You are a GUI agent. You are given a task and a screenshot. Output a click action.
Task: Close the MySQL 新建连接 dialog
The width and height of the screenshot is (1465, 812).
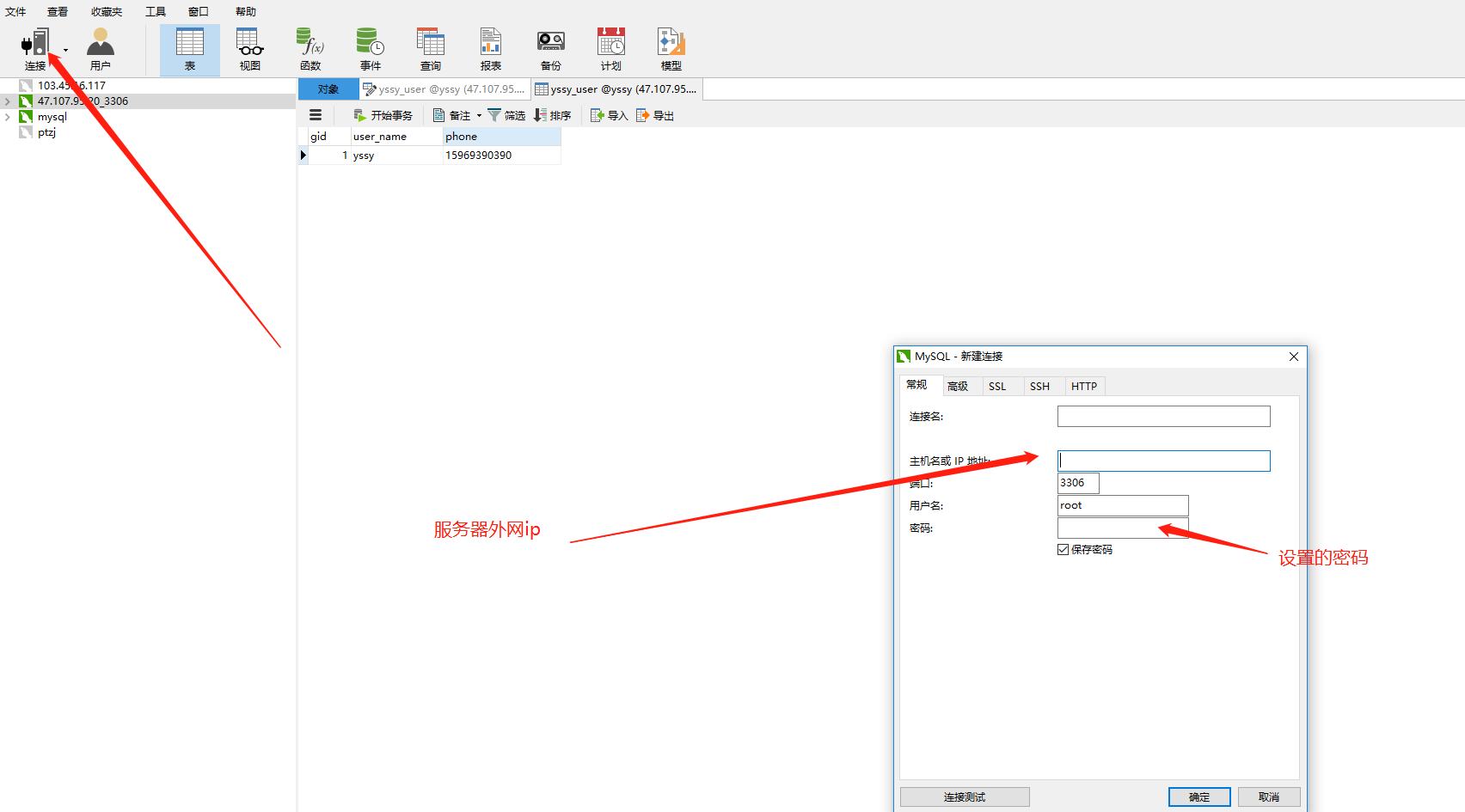(x=1294, y=357)
